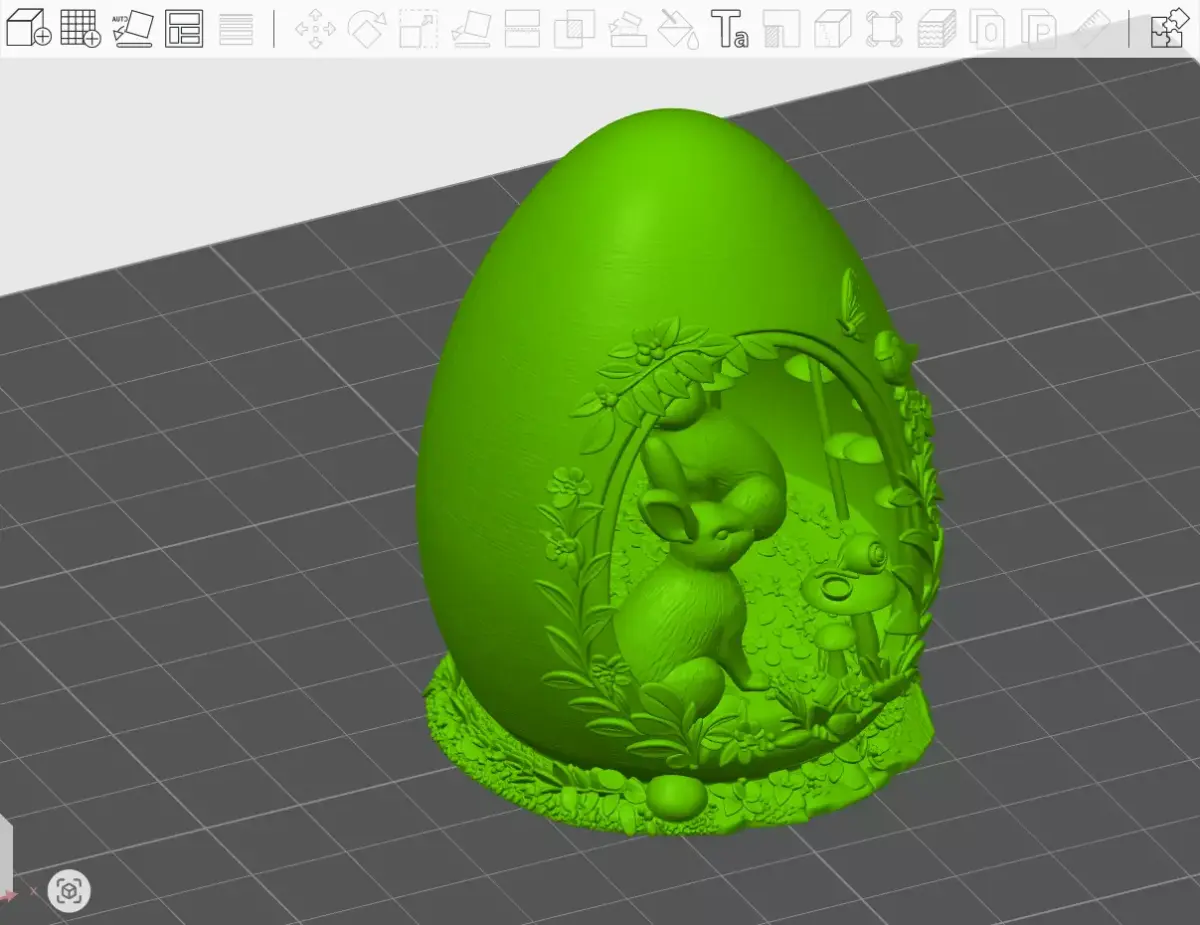Select the Rotate tool
1200x925 pixels.
[x=367, y=29]
